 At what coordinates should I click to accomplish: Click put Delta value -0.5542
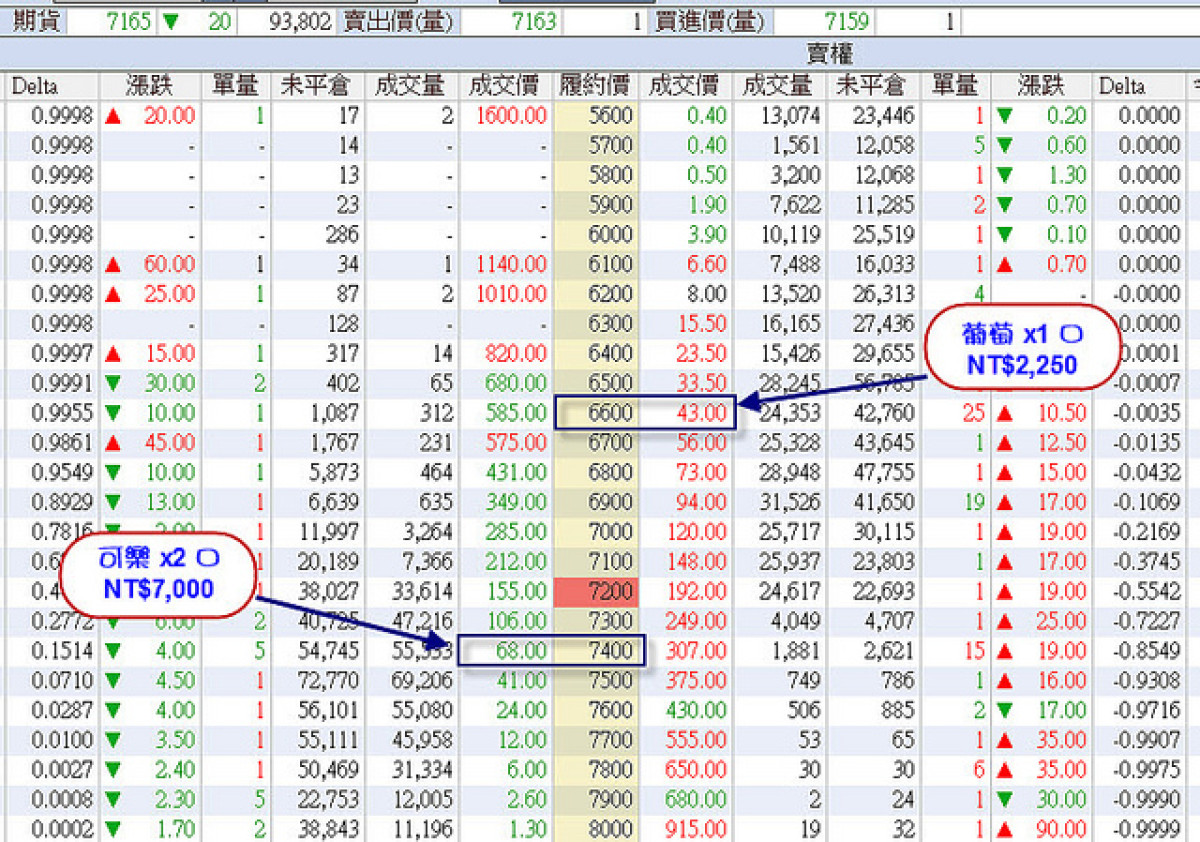pos(1147,591)
